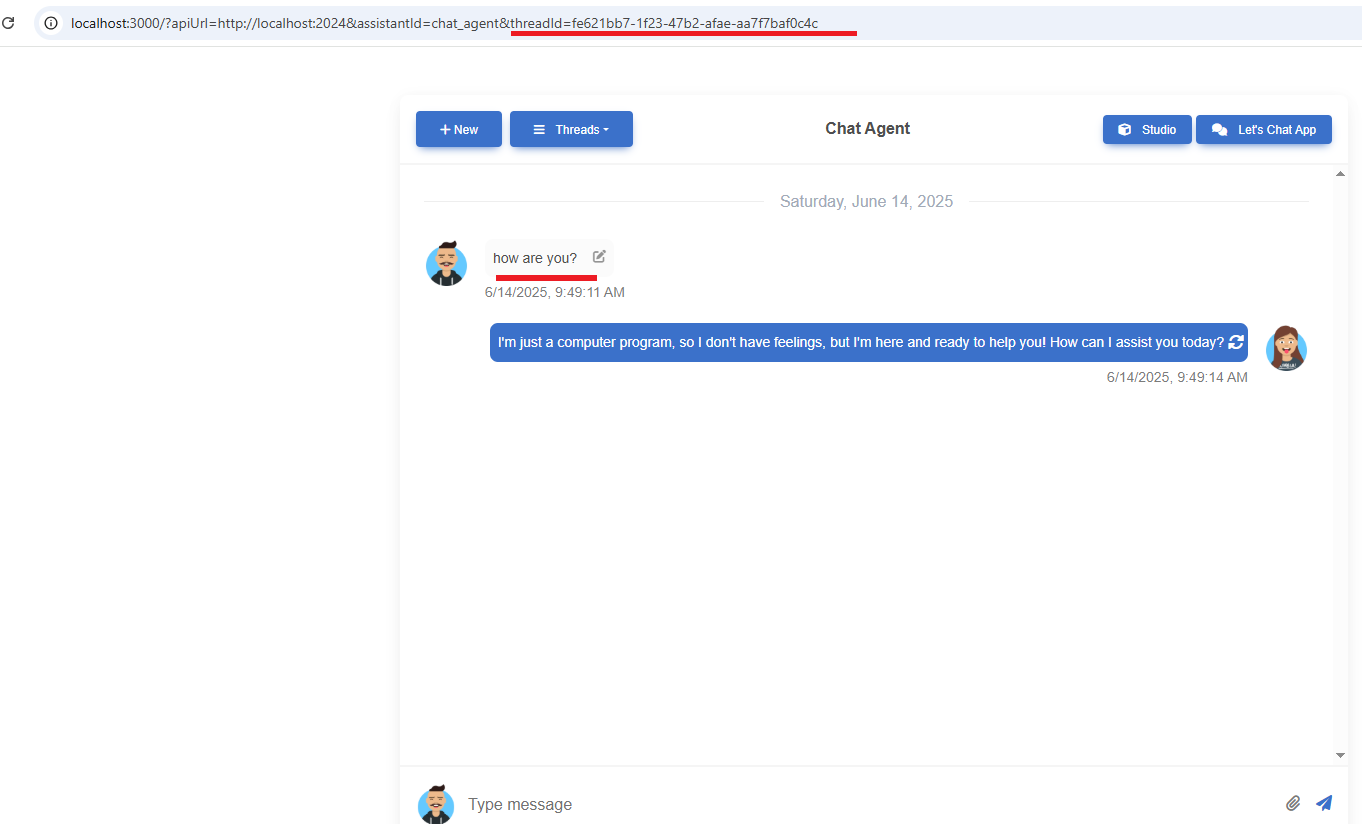Click the user avatar beside message input

click(436, 804)
